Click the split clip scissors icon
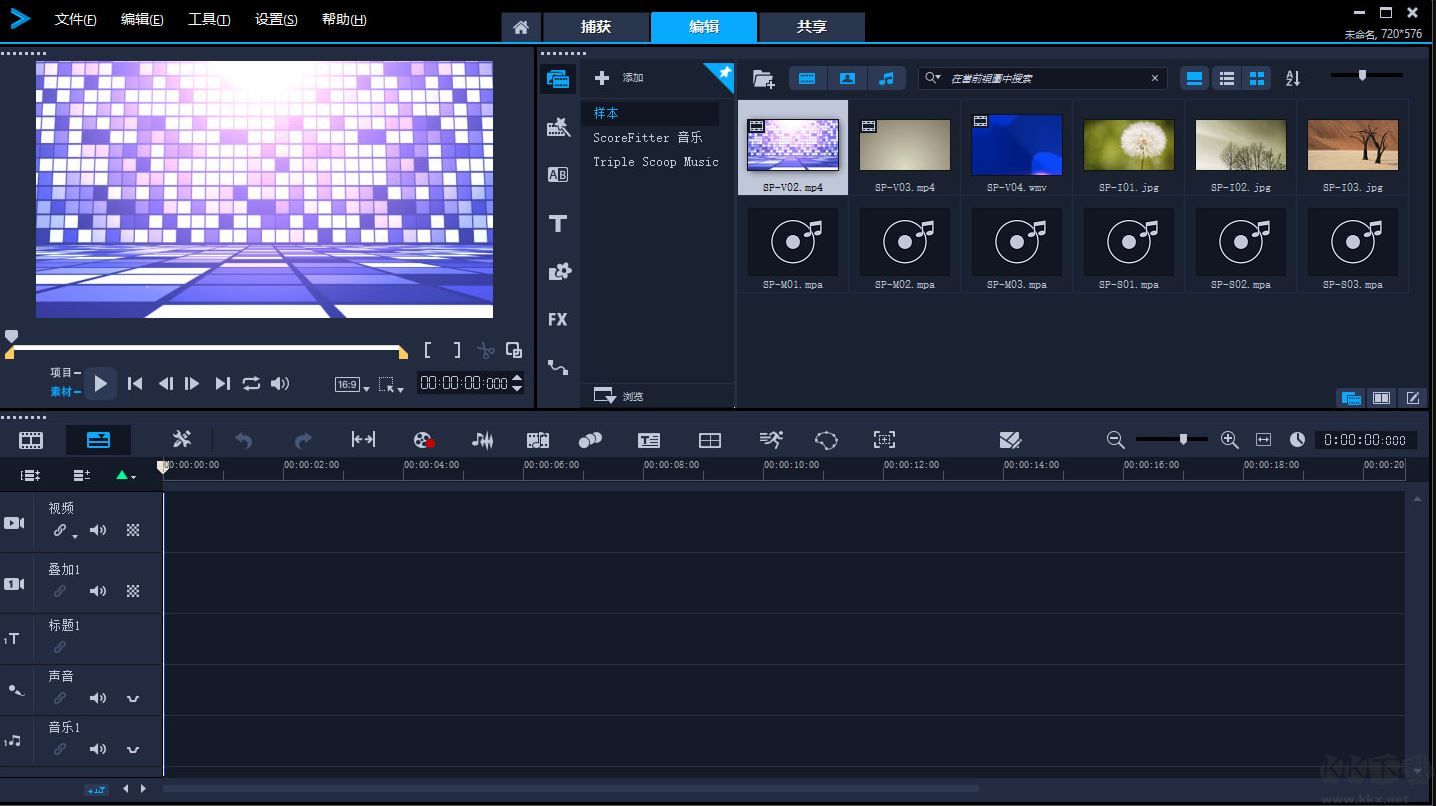The height and width of the screenshot is (806, 1436). 485,350
